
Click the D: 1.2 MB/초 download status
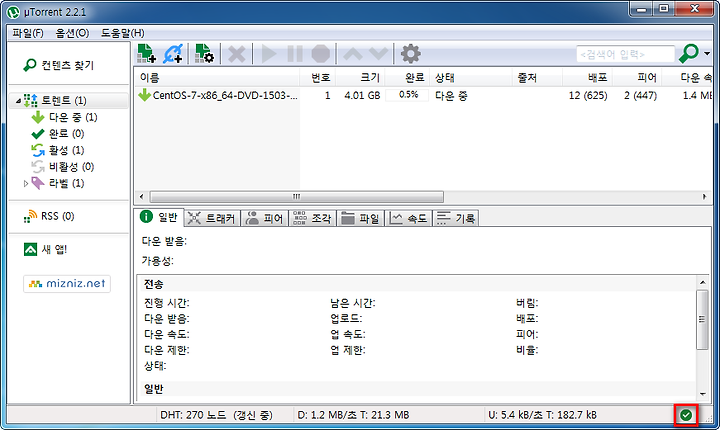[353, 415]
